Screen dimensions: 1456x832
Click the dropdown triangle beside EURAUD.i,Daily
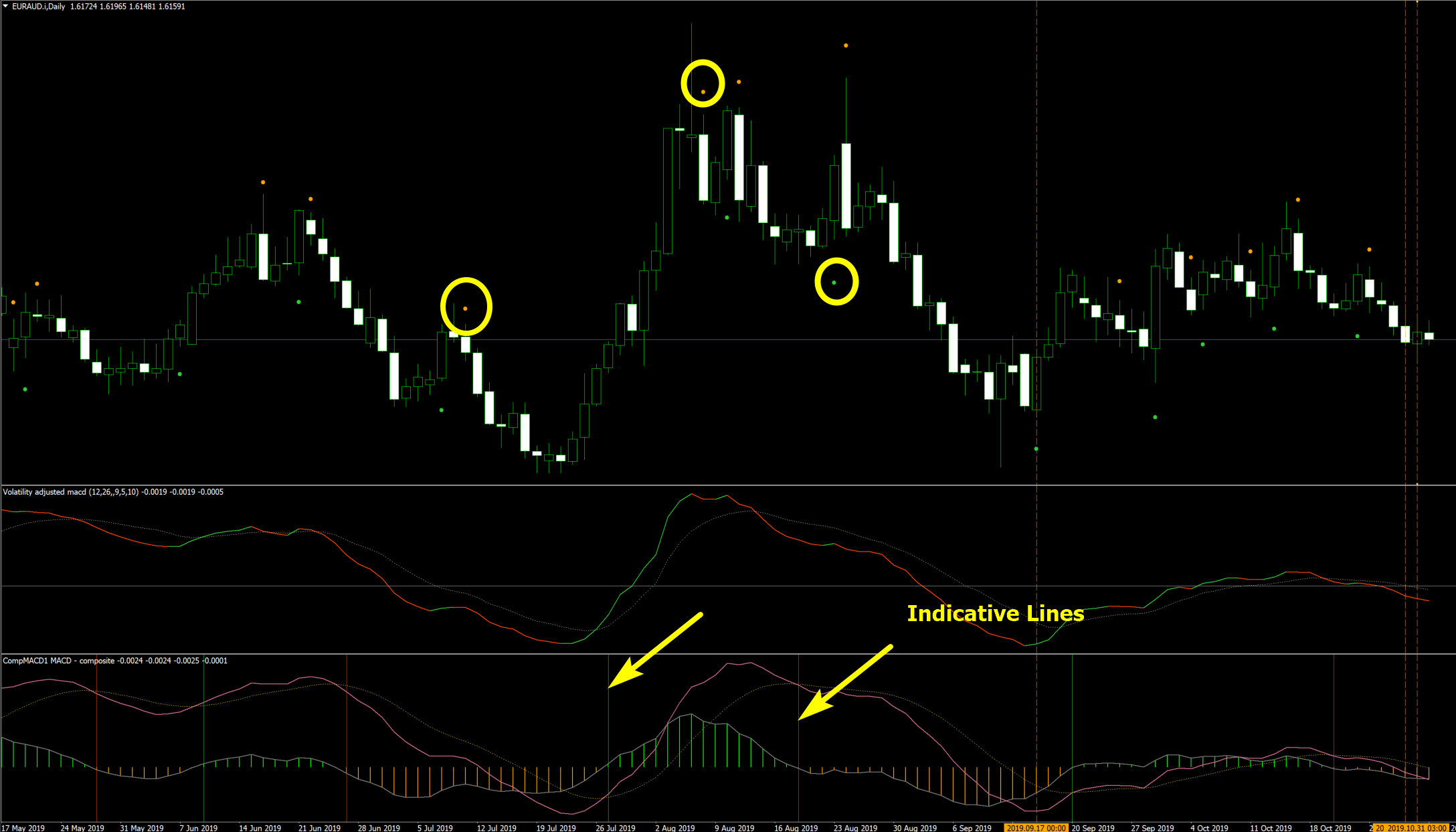tap(5, 6)
